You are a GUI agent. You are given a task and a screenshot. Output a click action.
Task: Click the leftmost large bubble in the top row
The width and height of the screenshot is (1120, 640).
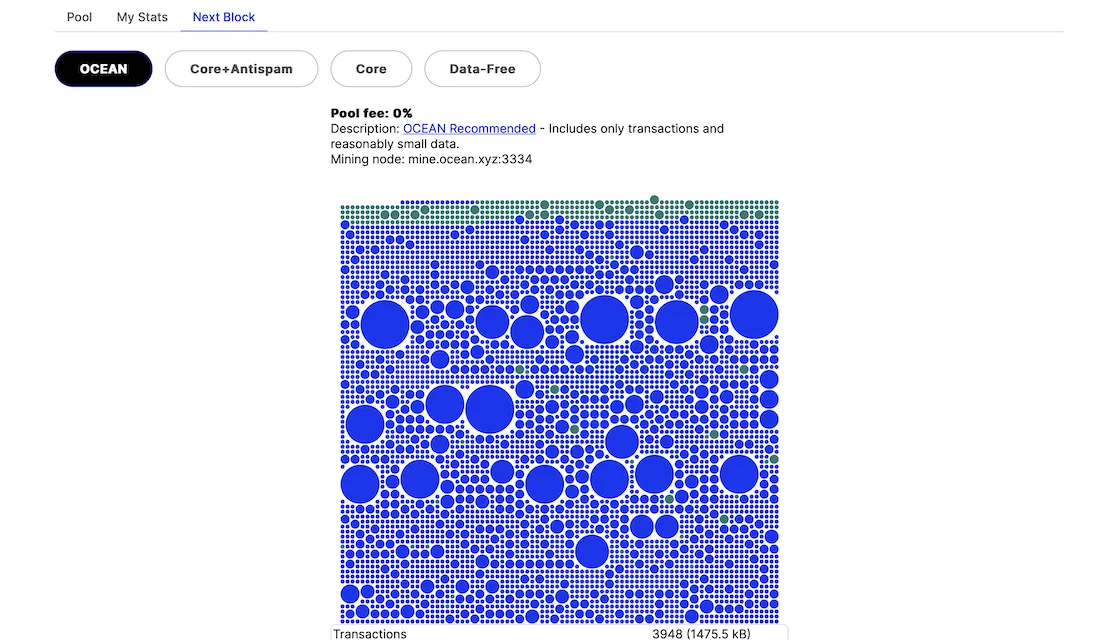pyautogui.click(x=385, y=324)
